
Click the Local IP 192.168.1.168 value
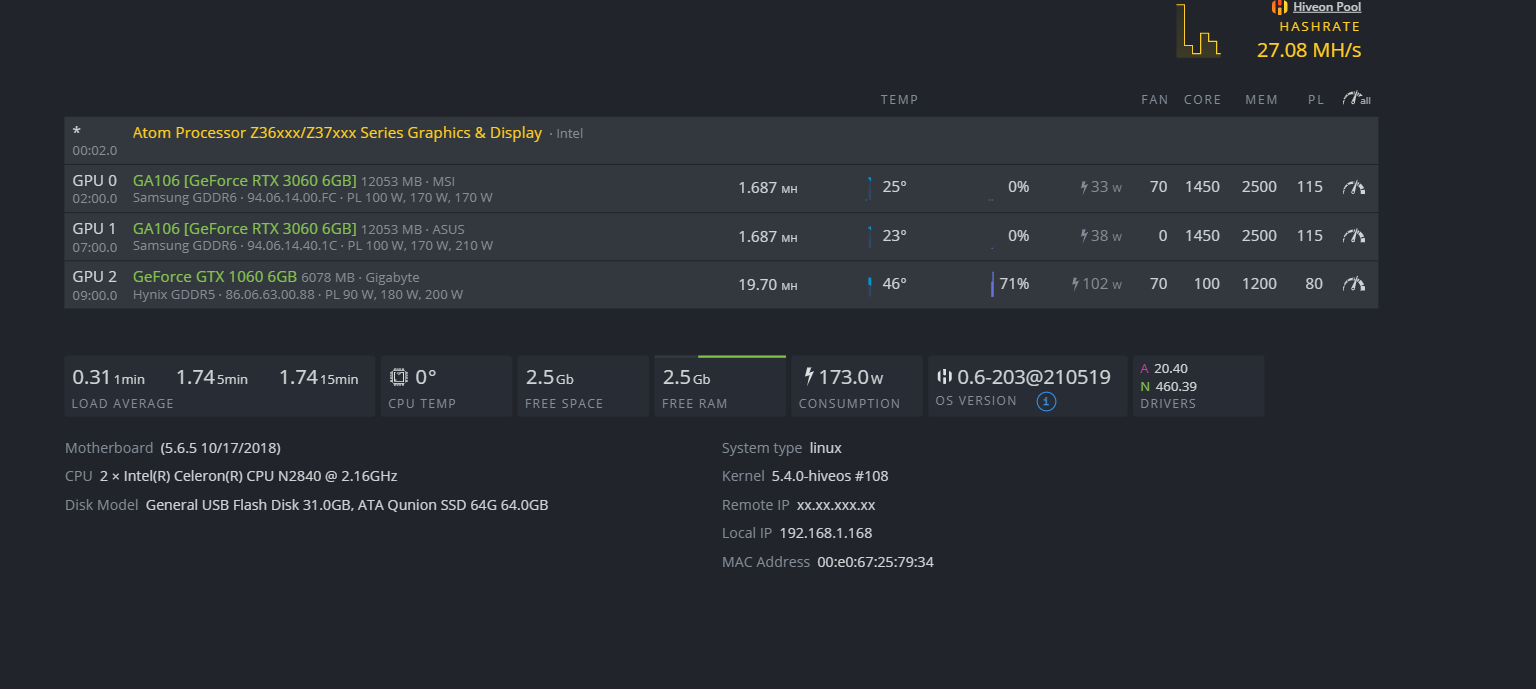(825, 533)
